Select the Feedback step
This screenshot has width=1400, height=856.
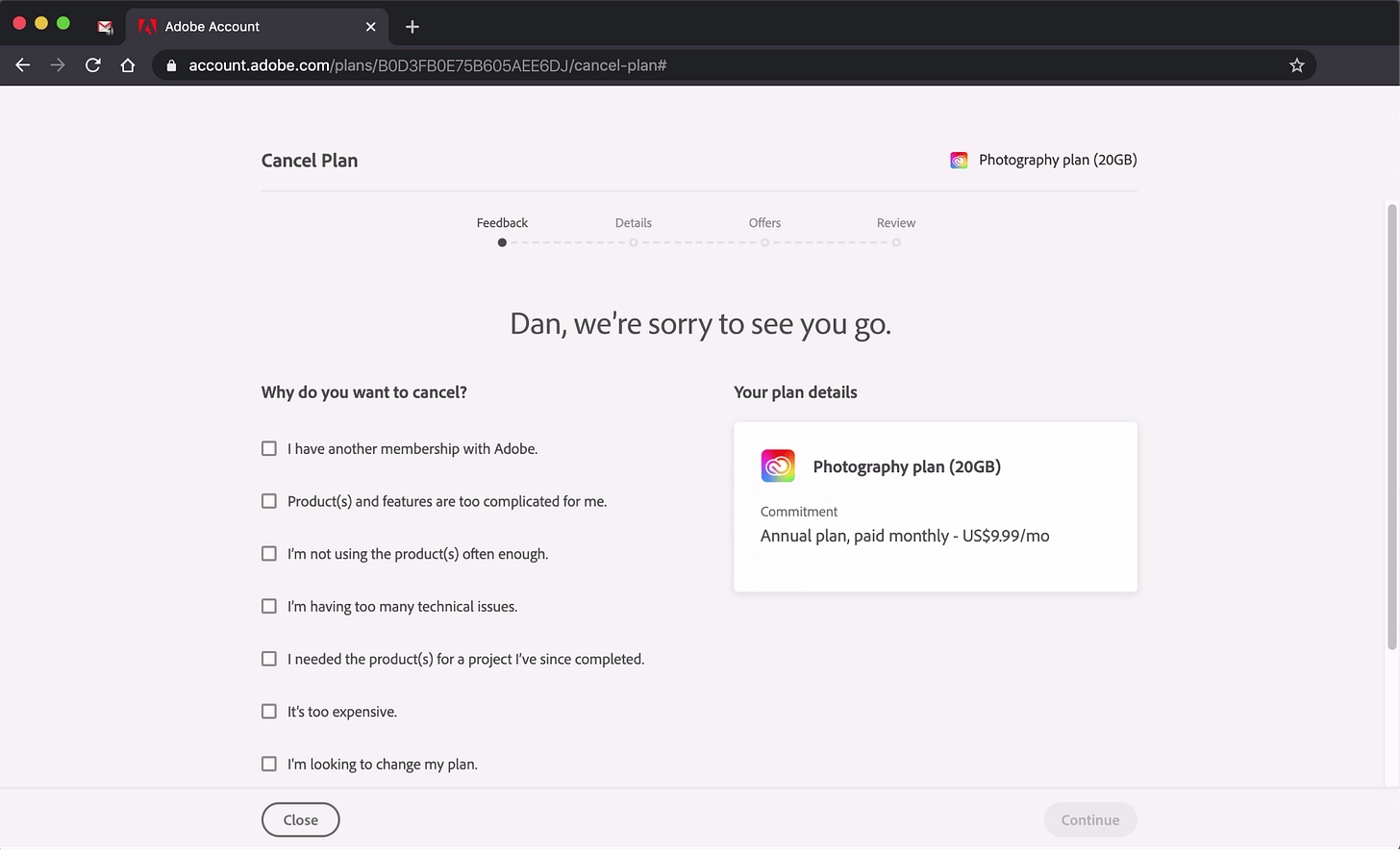click(x=502, y=223)
